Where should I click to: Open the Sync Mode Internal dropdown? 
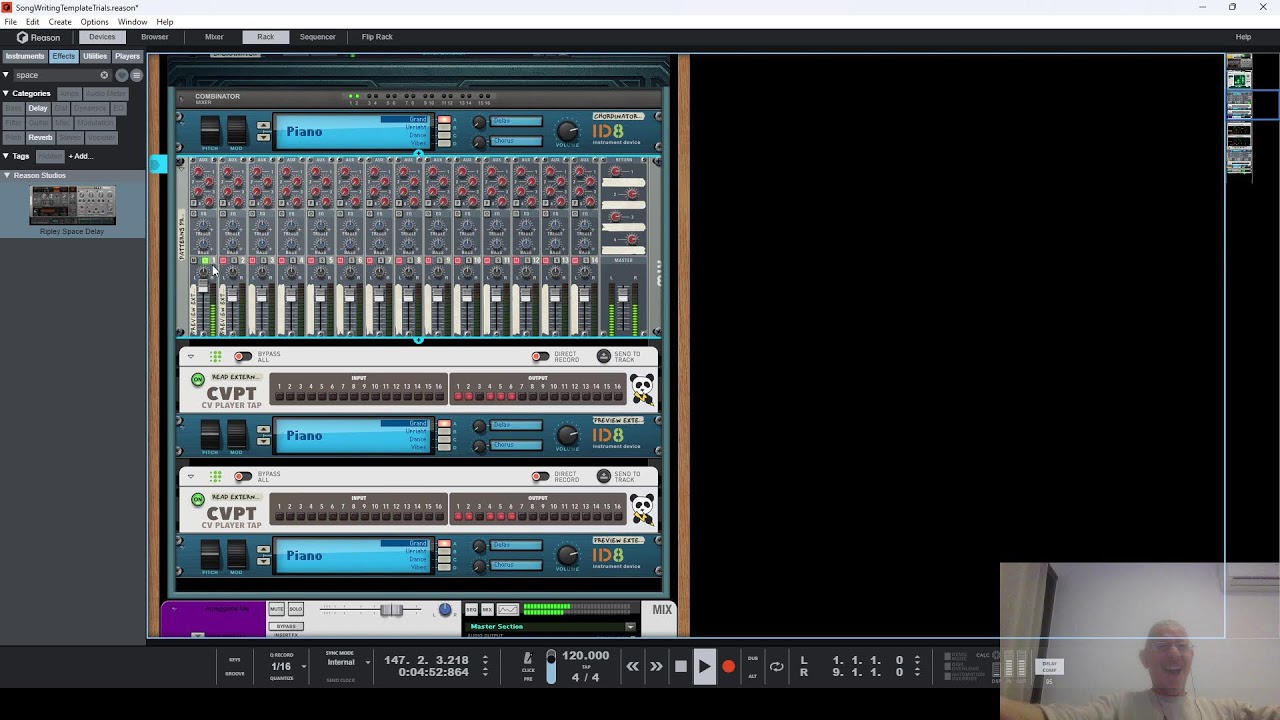367,662
